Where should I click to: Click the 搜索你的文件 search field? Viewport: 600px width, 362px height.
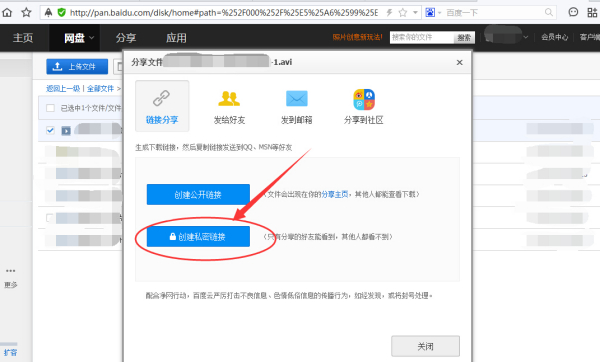(422, 38)
